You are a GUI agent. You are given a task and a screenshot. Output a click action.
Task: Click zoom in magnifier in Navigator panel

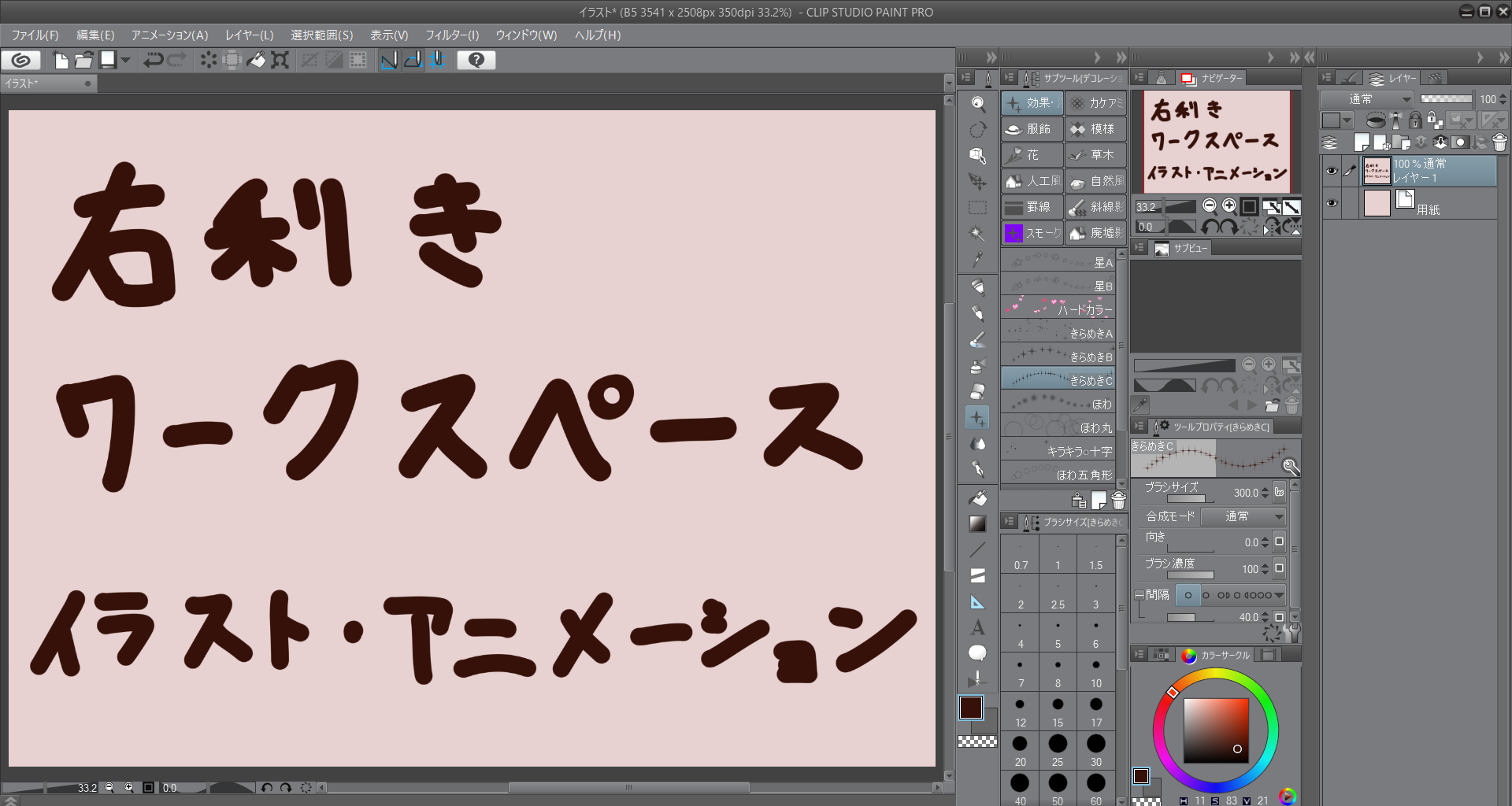click(1229, 206)
